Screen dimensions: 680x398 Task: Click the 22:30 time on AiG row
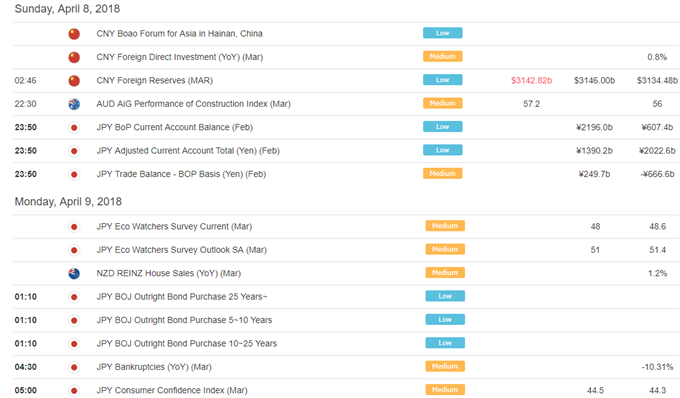coord(26,104)
